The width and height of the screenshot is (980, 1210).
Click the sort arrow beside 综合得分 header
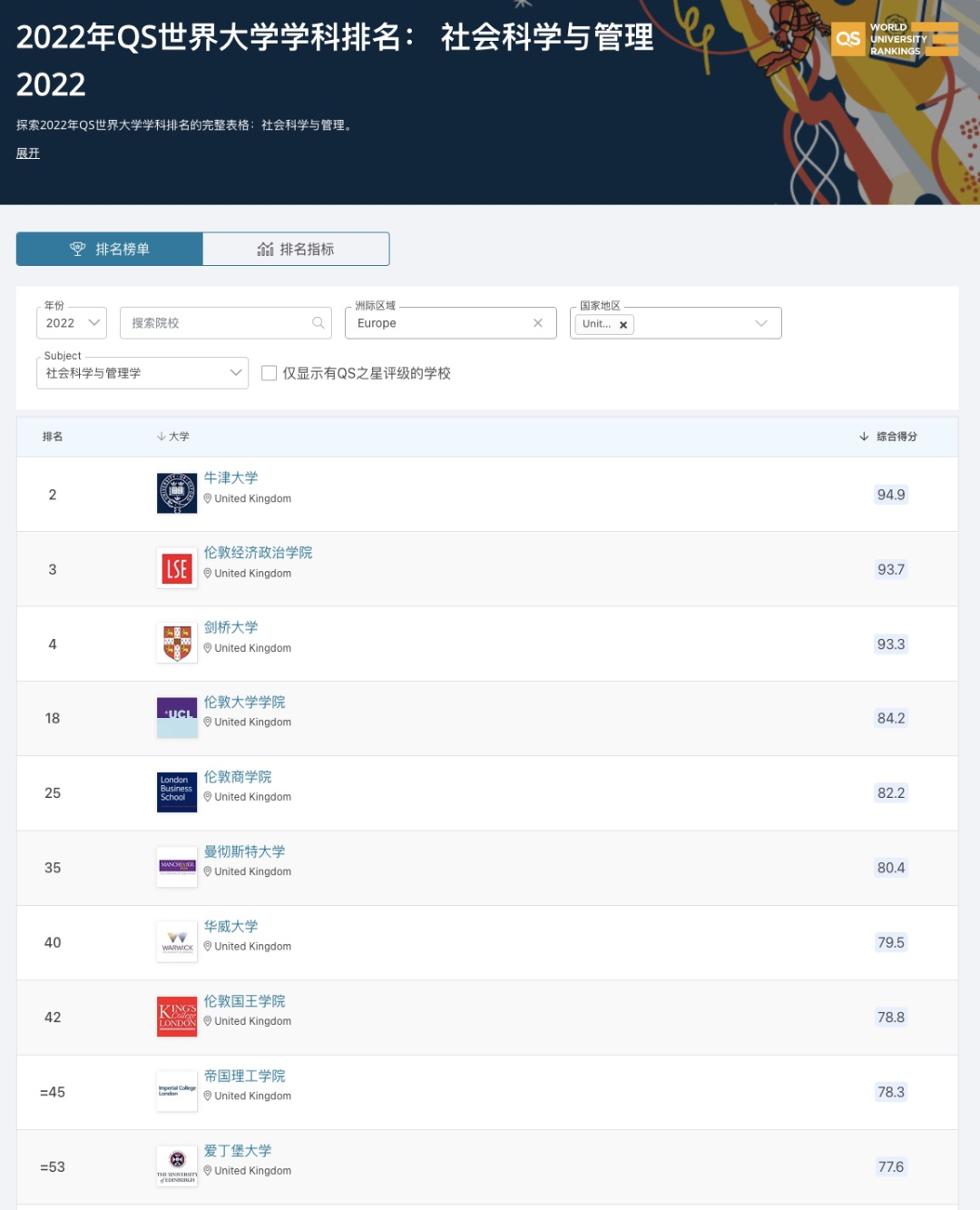pos(864,437)
